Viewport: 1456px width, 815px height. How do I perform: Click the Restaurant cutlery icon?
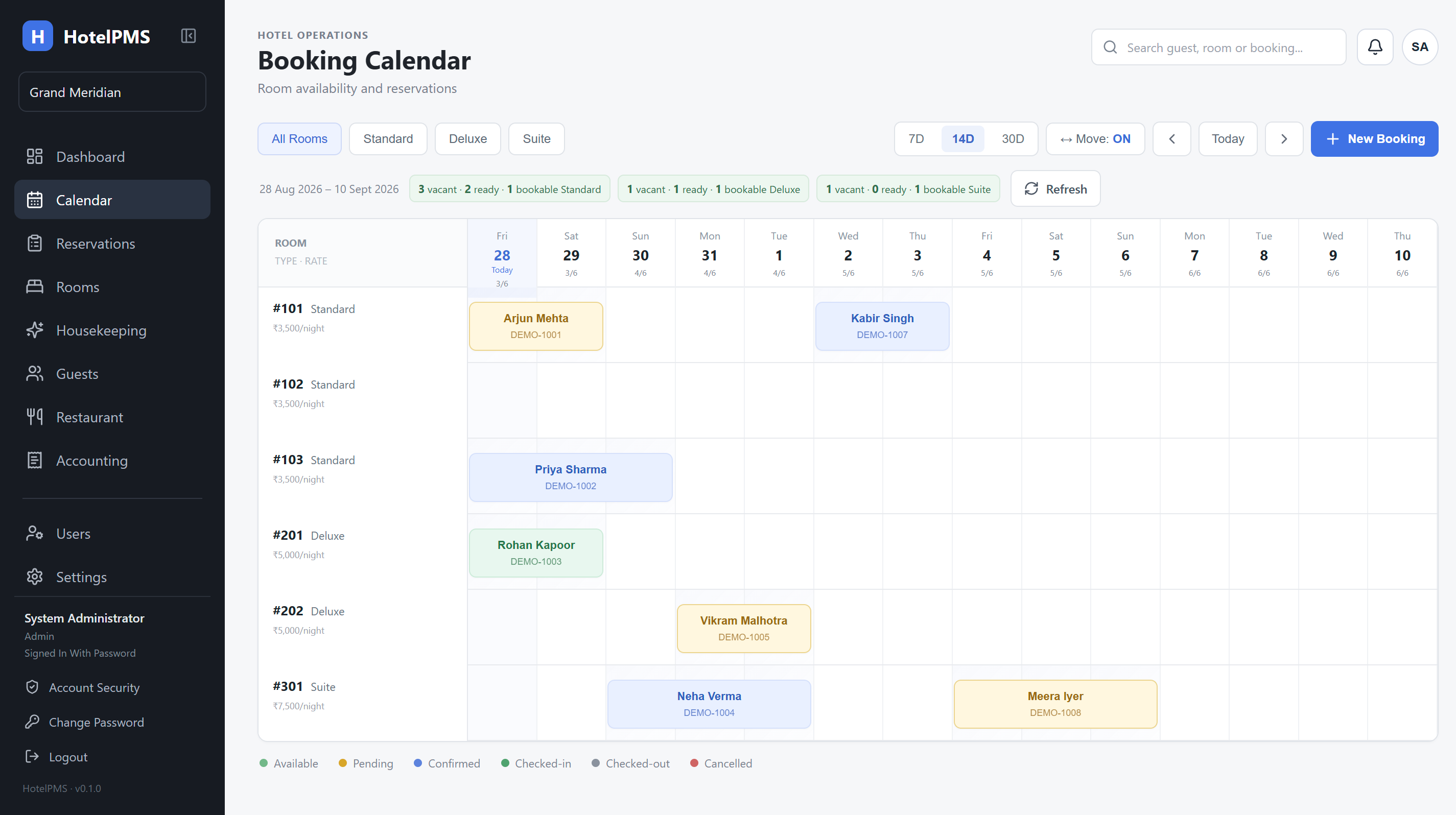coord(34,417)
